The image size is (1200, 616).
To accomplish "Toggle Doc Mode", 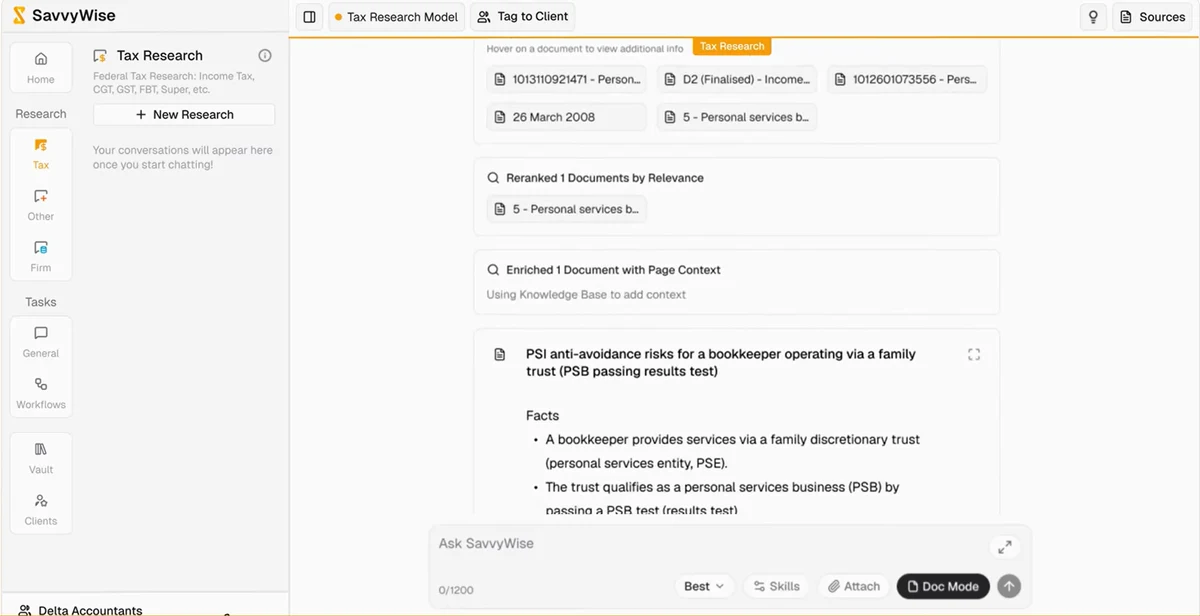I will point(943,587).
